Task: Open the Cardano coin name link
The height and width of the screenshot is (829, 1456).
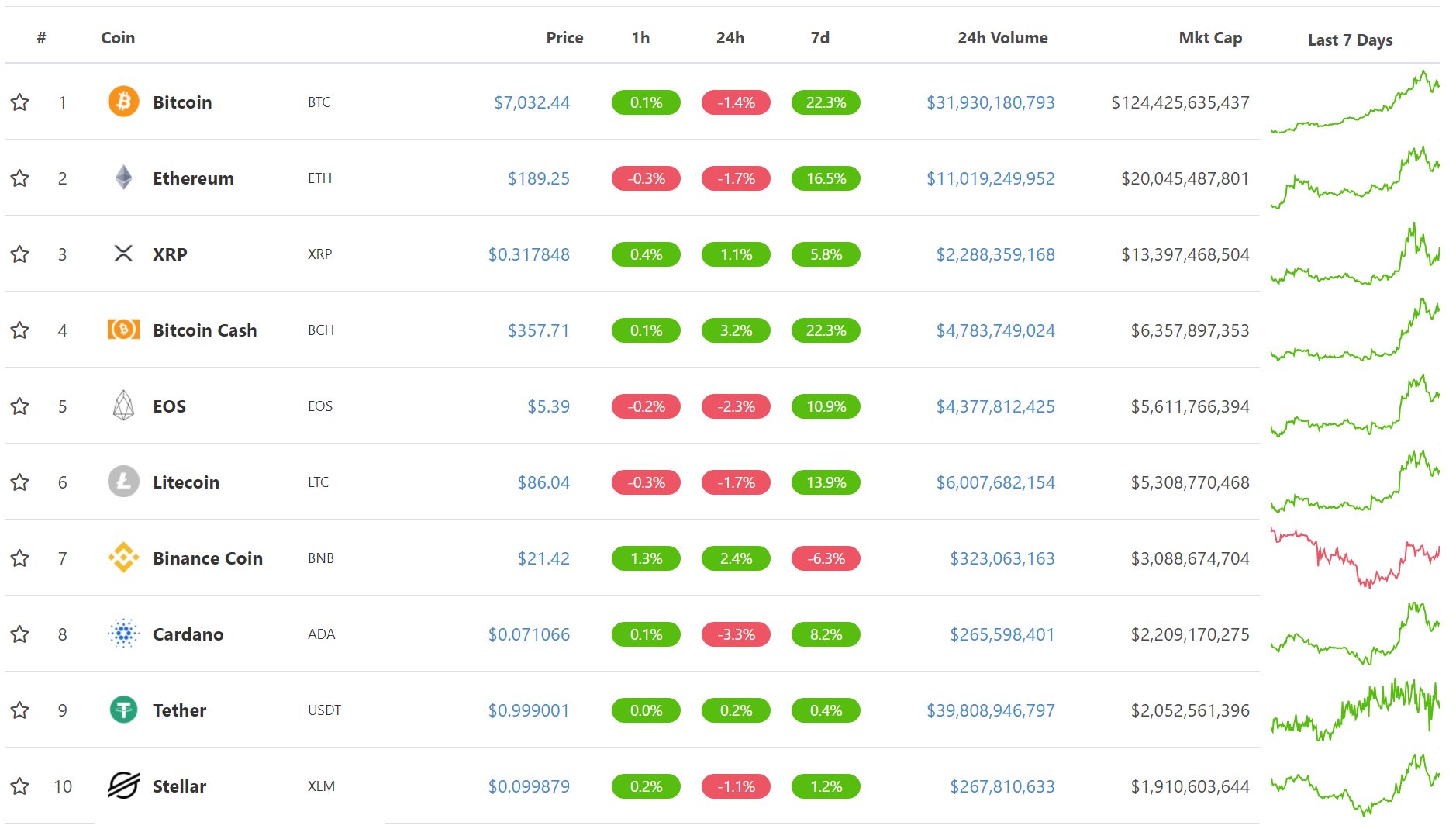Action: pos(188,634)
